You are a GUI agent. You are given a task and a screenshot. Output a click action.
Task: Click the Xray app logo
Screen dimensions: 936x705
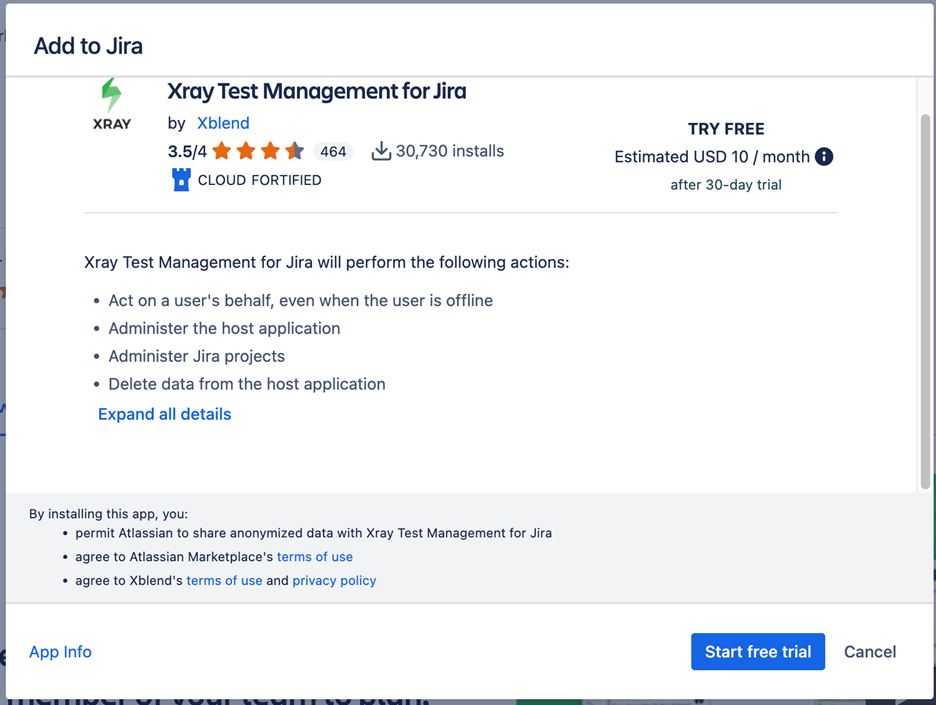(112, 104)
